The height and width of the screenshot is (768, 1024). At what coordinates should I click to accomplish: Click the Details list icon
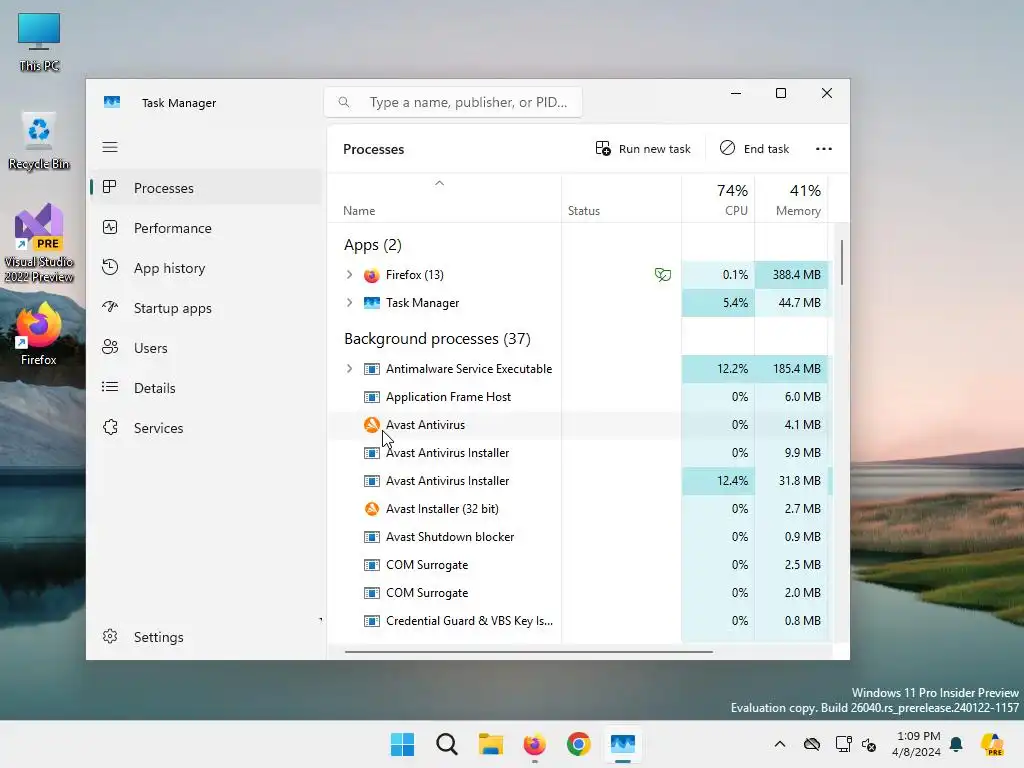110,387
